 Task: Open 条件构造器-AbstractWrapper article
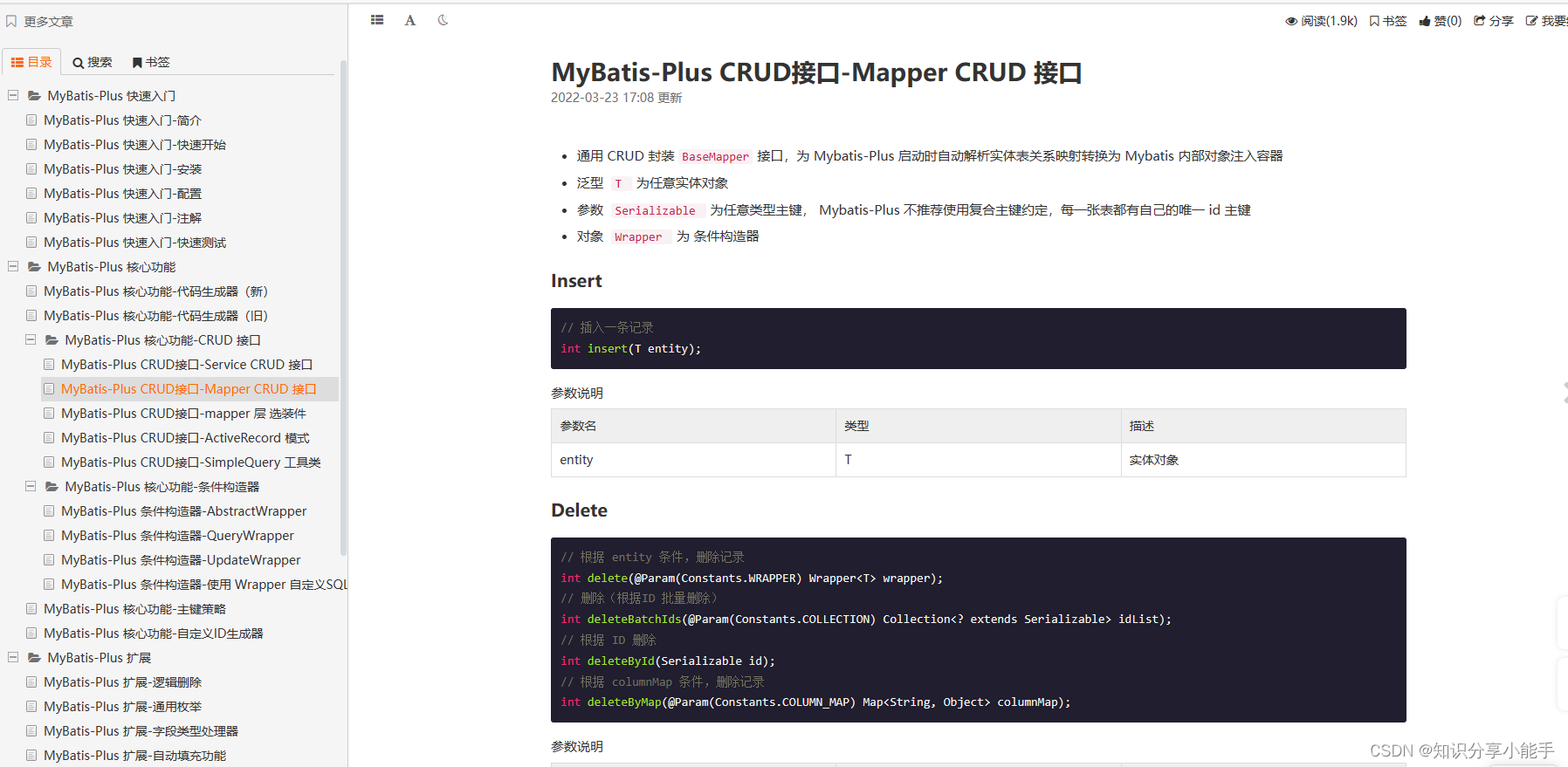[183, 511]
